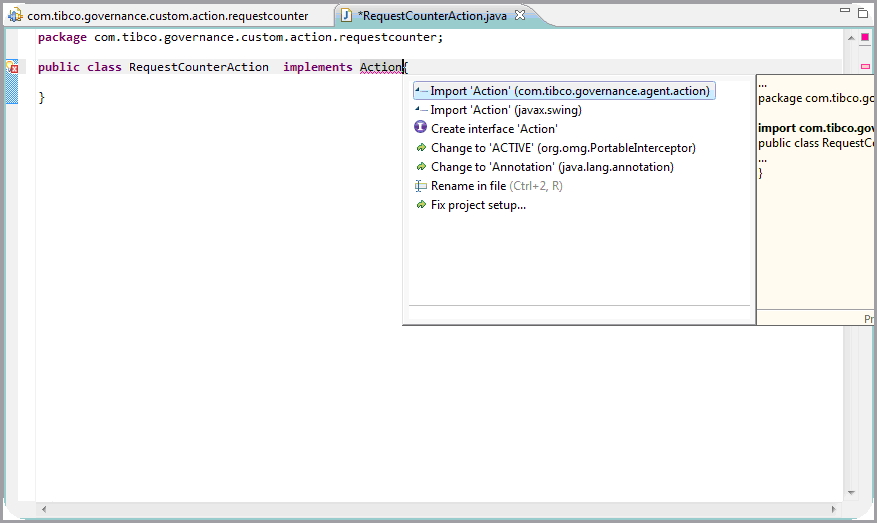Close the RequestCounterAction.java tab

pyautogui.click(x=520, y=15)
